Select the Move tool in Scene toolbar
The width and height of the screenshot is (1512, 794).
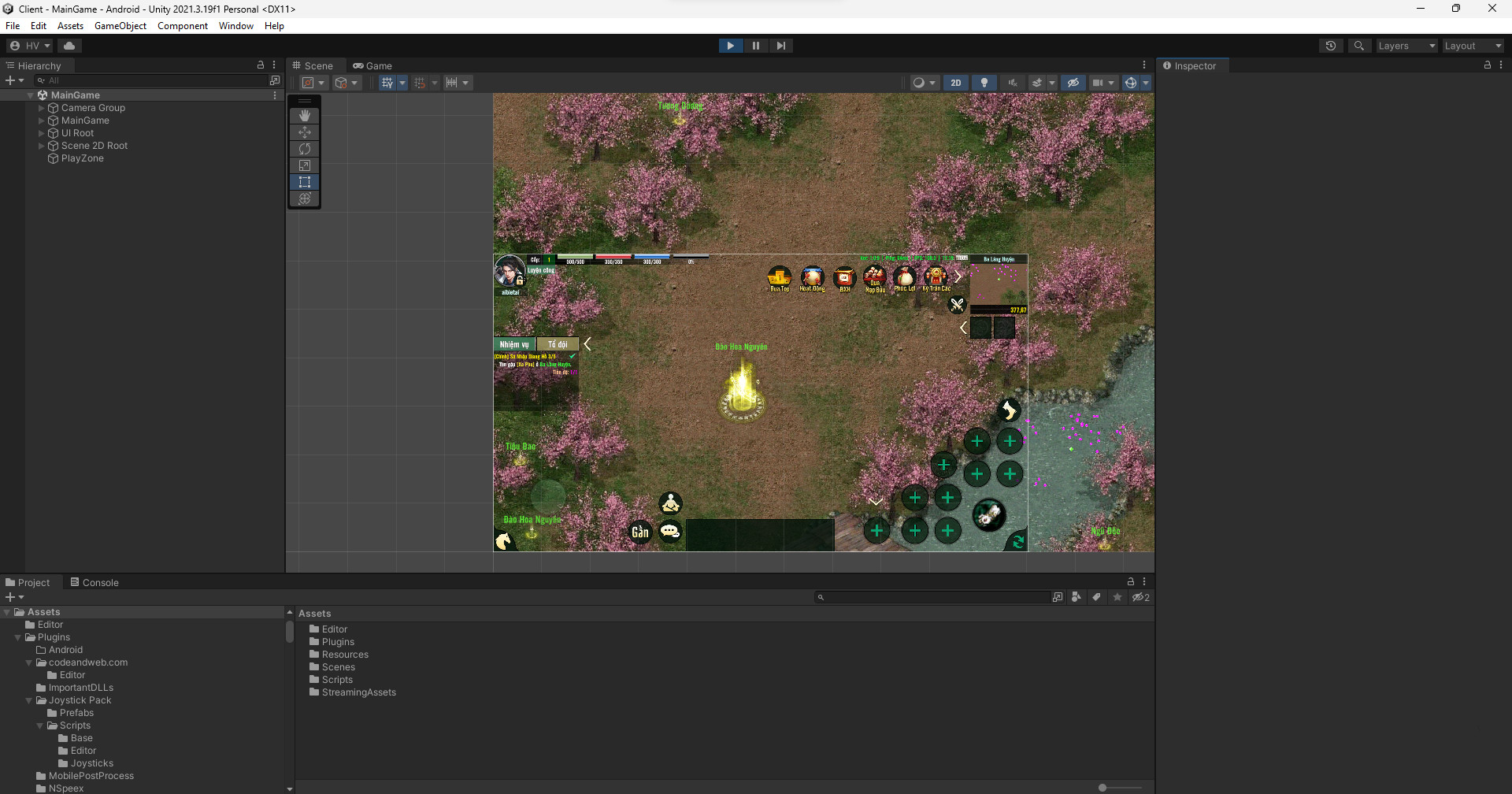click(x=305, y=132)
